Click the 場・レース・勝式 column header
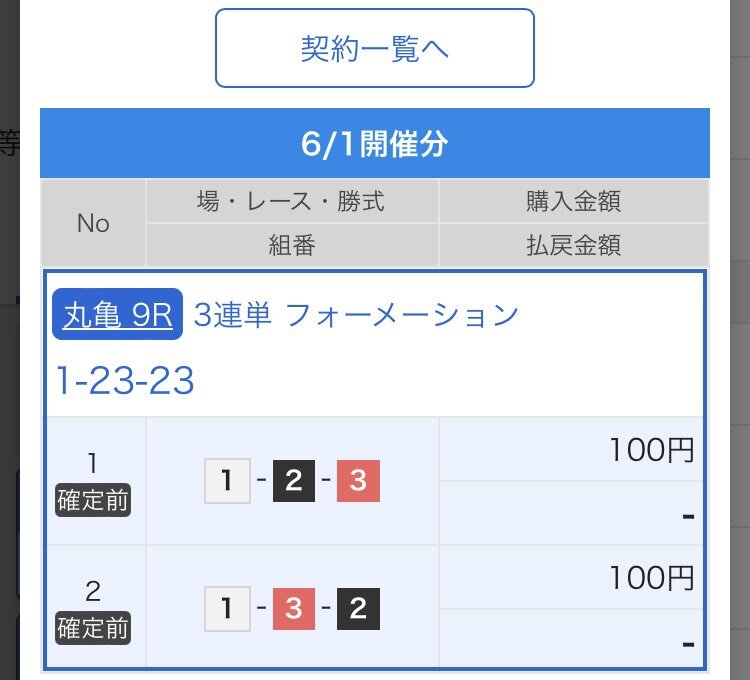 click(x=292, y=201)
